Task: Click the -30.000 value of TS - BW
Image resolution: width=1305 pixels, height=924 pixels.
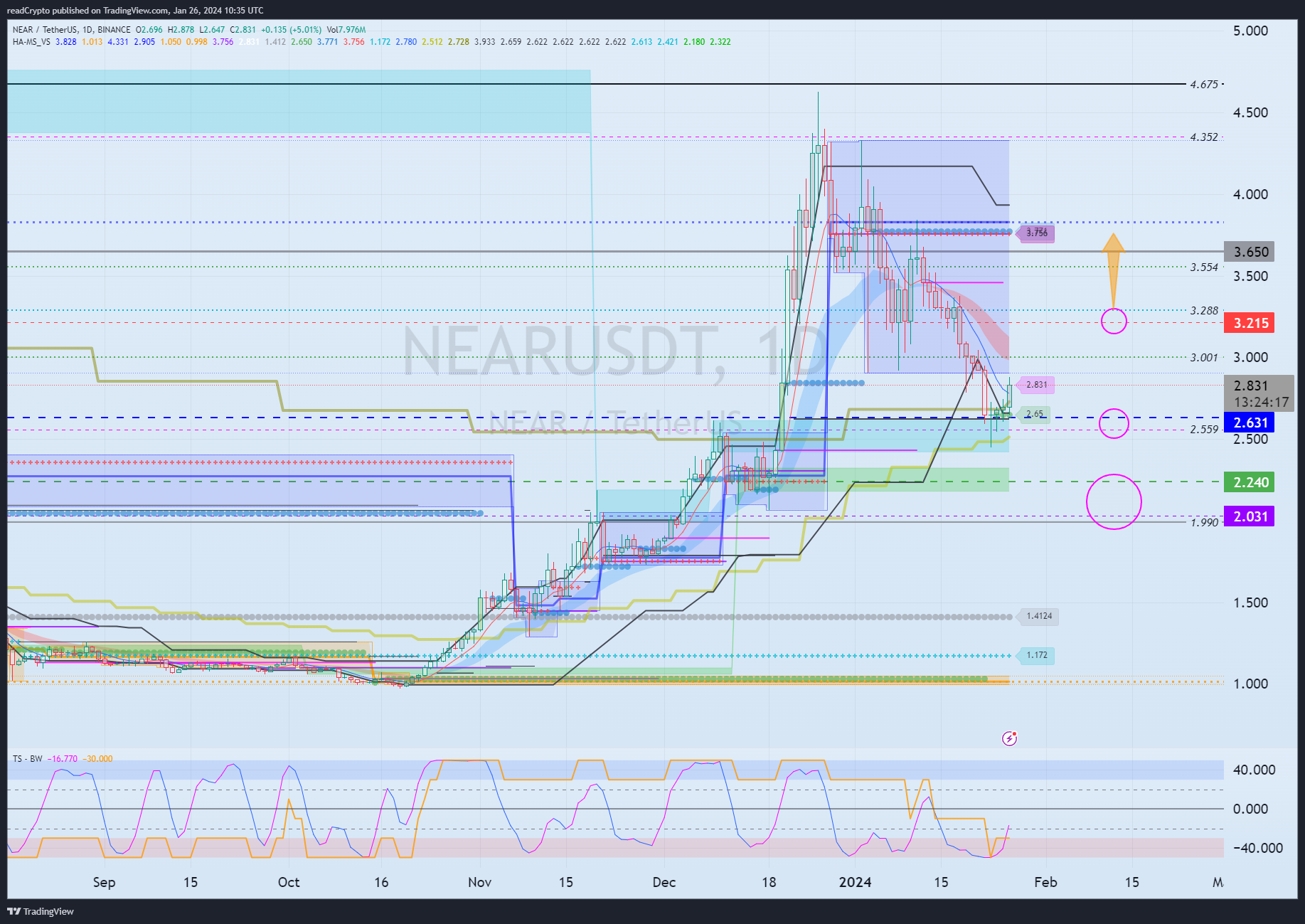Action: pyautogui.click(x=97, y=759)
